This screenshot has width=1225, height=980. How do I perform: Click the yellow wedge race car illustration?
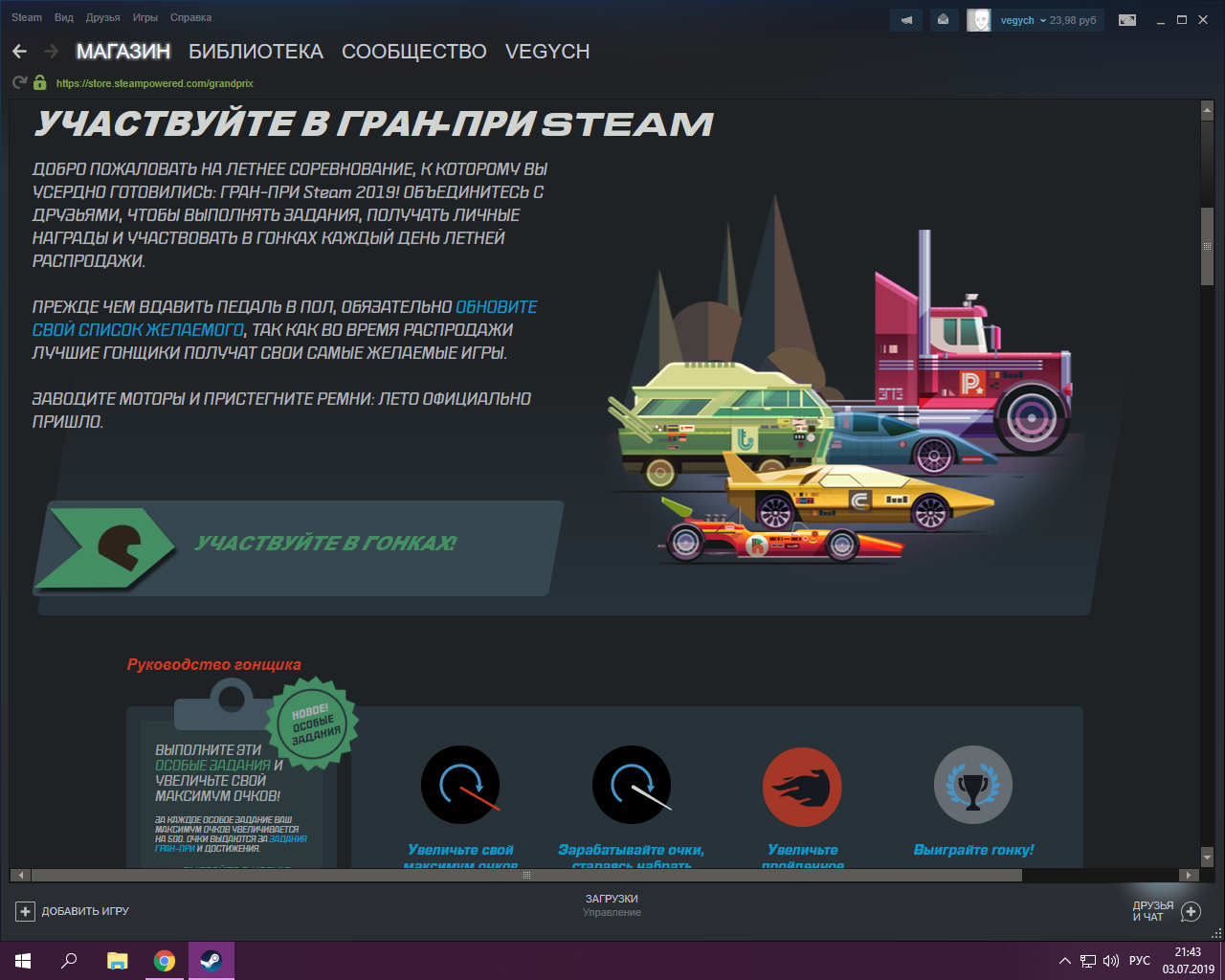858,493
